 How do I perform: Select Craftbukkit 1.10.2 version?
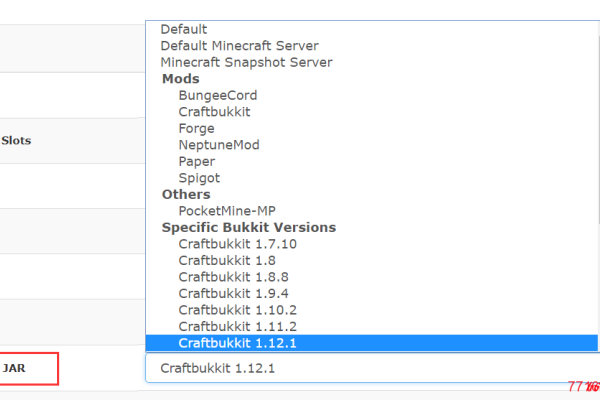(x=238, y=310)
